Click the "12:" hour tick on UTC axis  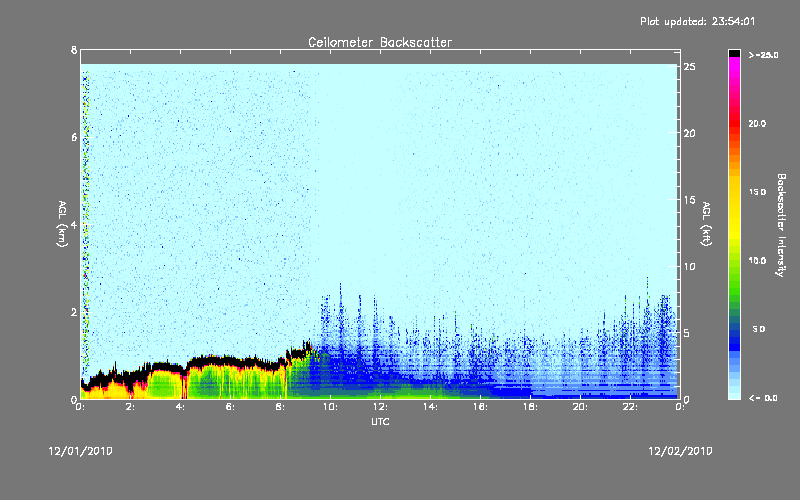(381, 407)
